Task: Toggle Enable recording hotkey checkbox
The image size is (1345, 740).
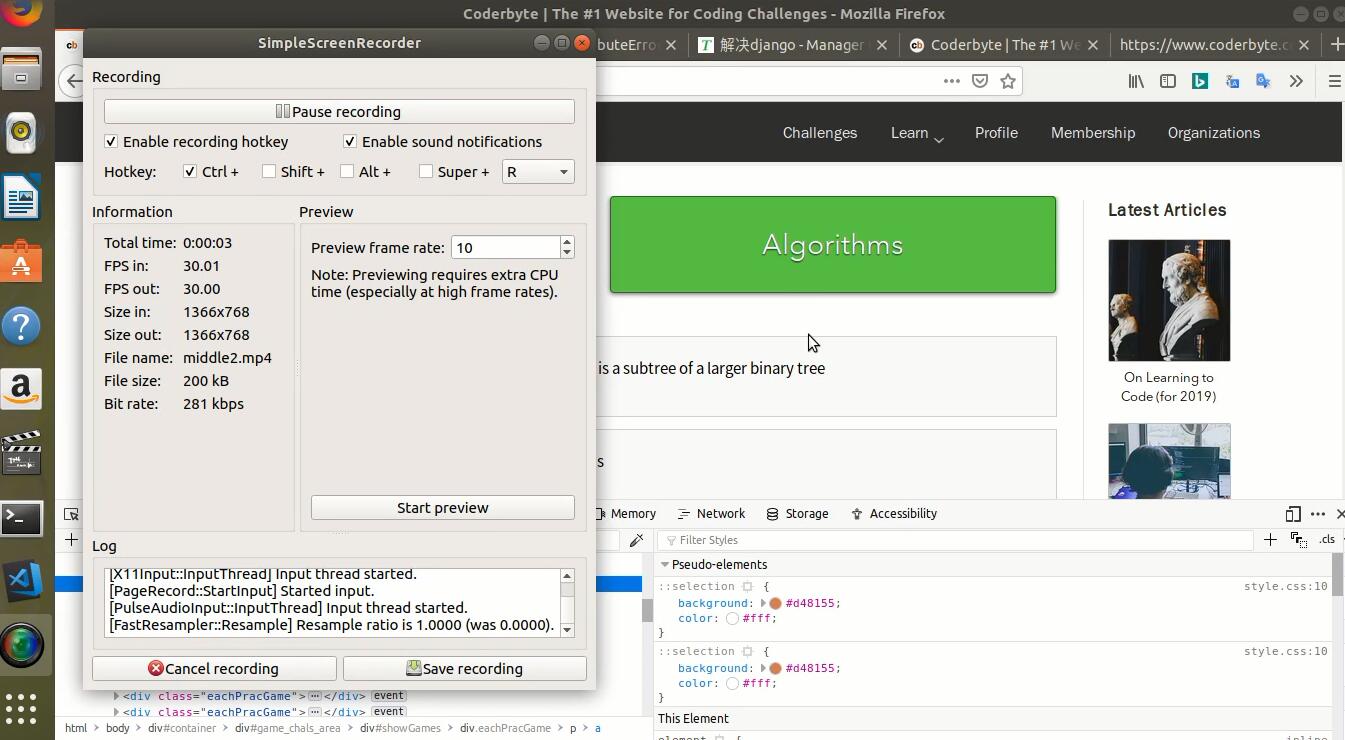Action: (111, 142)
